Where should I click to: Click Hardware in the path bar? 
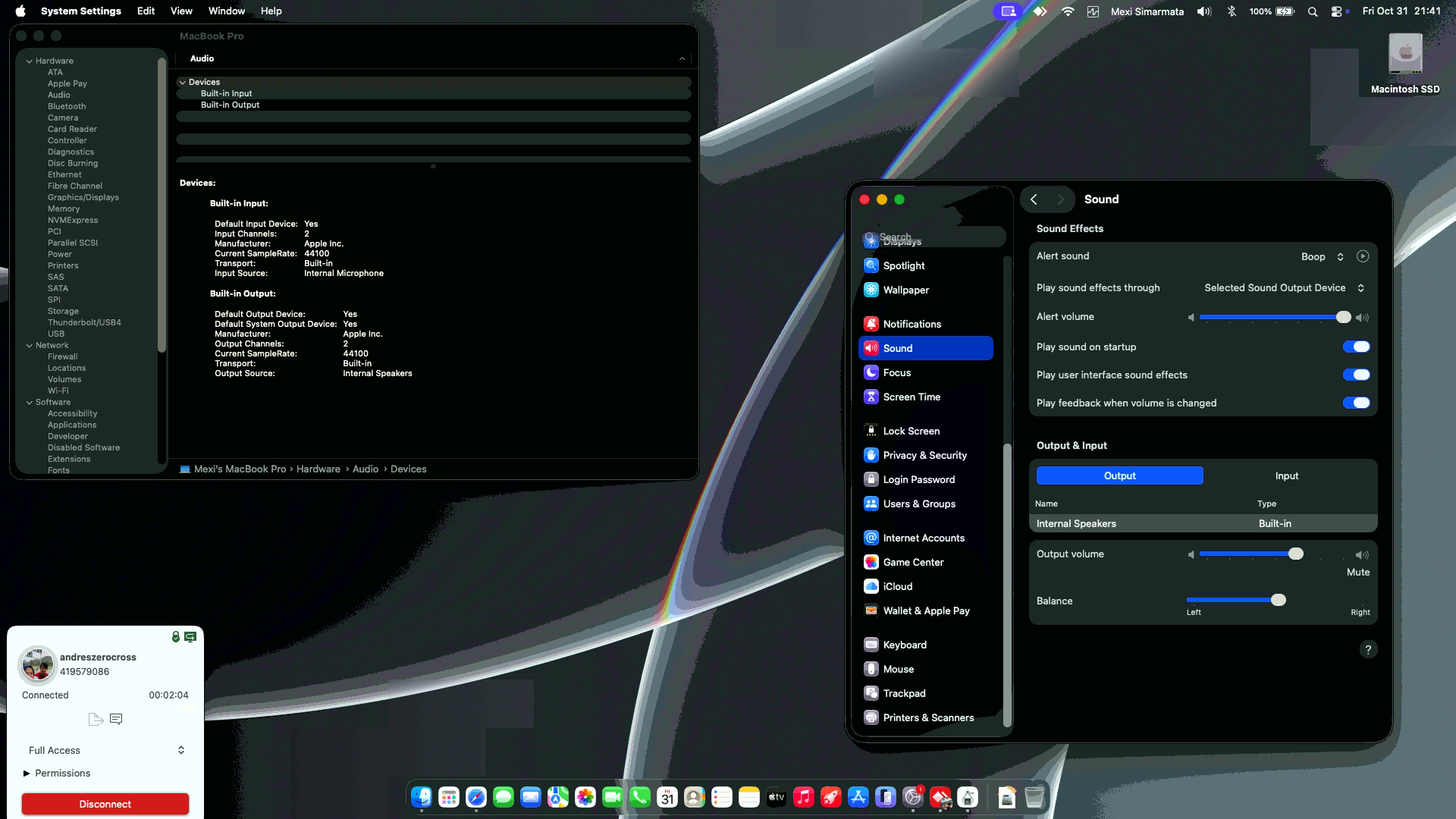tap(318, 469)
